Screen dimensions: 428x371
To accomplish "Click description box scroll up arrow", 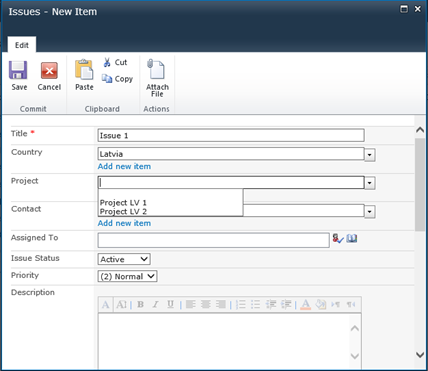I will (x=355, y=328).
